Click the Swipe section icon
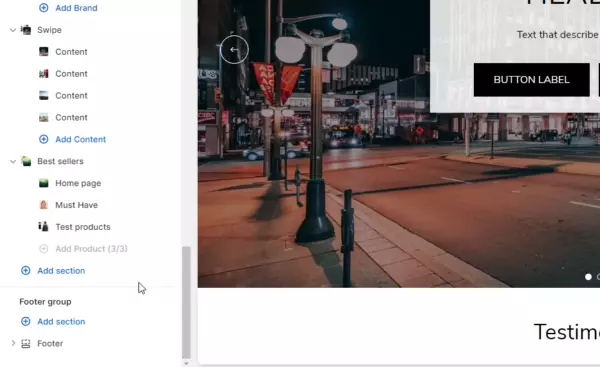 click(26, 30)
